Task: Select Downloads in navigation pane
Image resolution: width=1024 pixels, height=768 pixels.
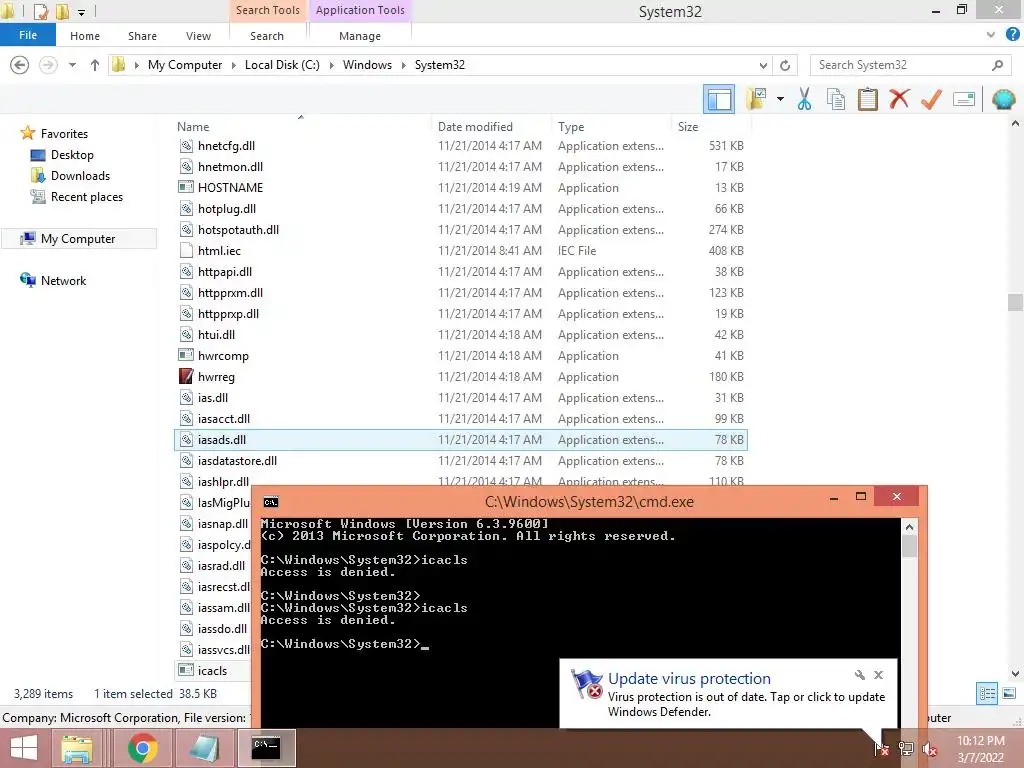Action: point(80,176)
